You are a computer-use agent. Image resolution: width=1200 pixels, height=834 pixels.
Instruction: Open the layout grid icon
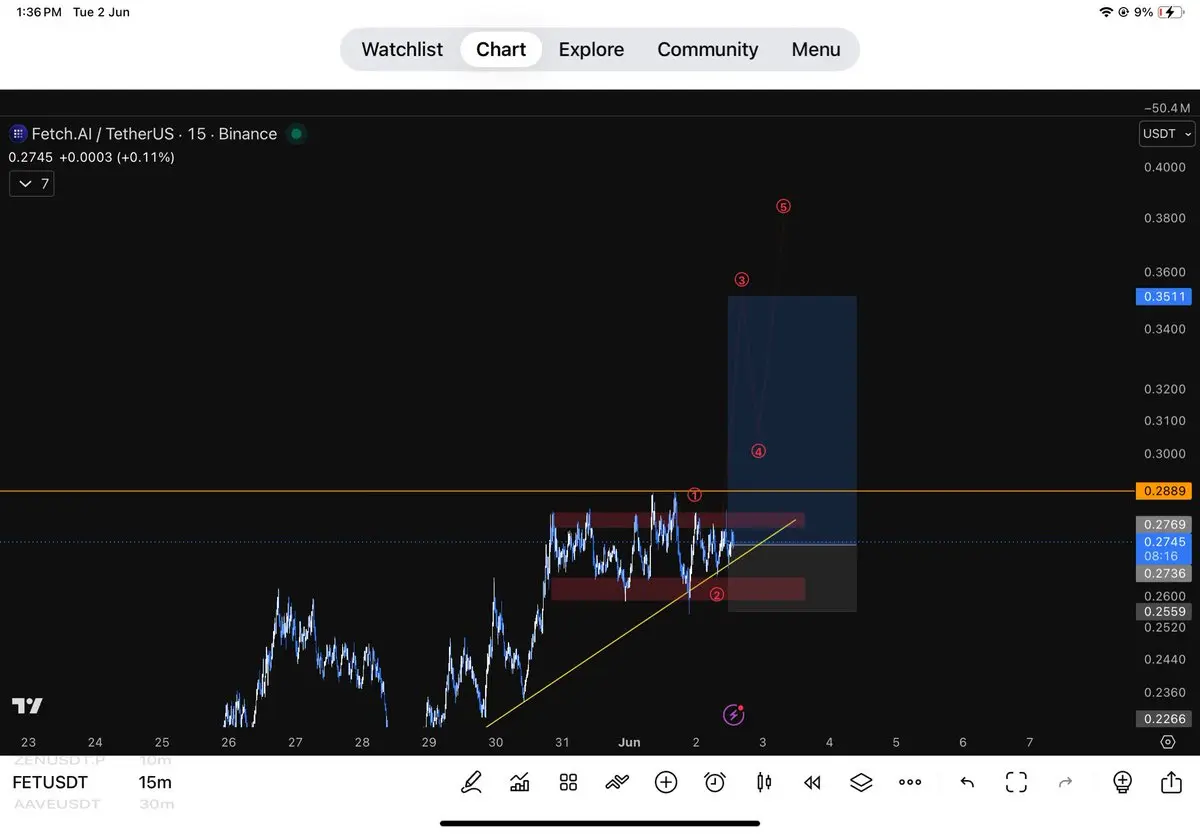(568, 782)
